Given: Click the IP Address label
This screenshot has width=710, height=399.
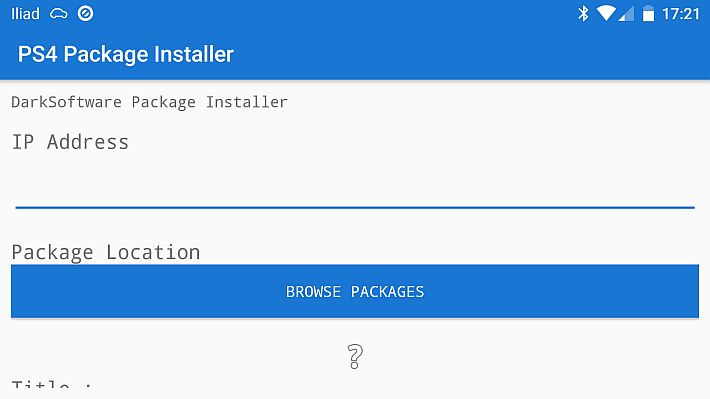Looking at the screenshot, I should pyautogui.click(x=70, y=142).
